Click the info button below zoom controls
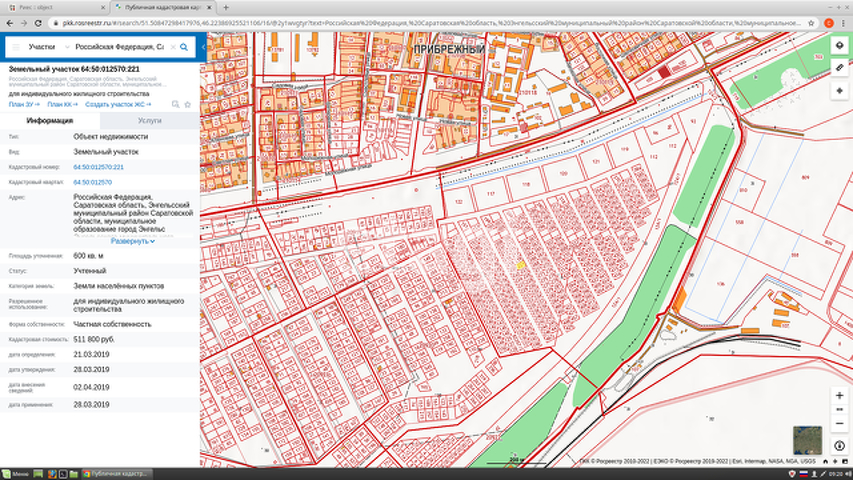This screenshot has width=853, height=480. tap(839, 445)
